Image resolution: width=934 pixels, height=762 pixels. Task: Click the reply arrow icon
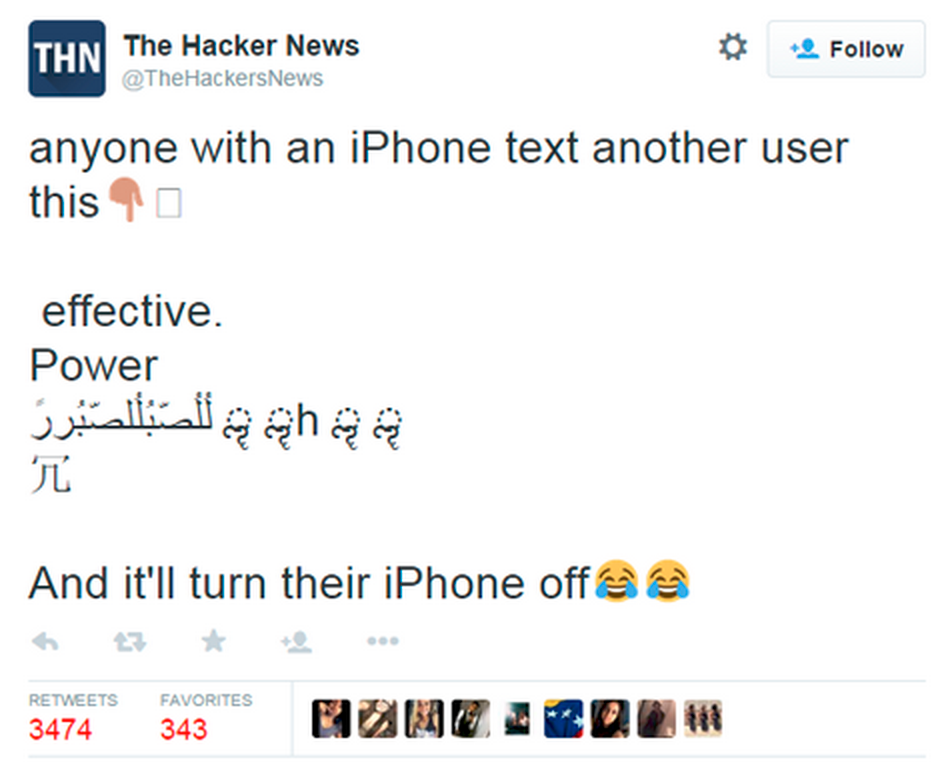pos(45,642)
